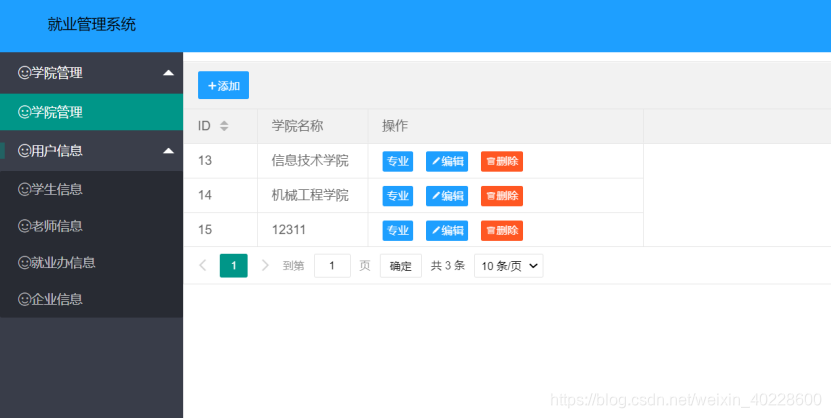Go to the previous page arrow
Screen dimensions: 831x418
[x=202, y=265]
